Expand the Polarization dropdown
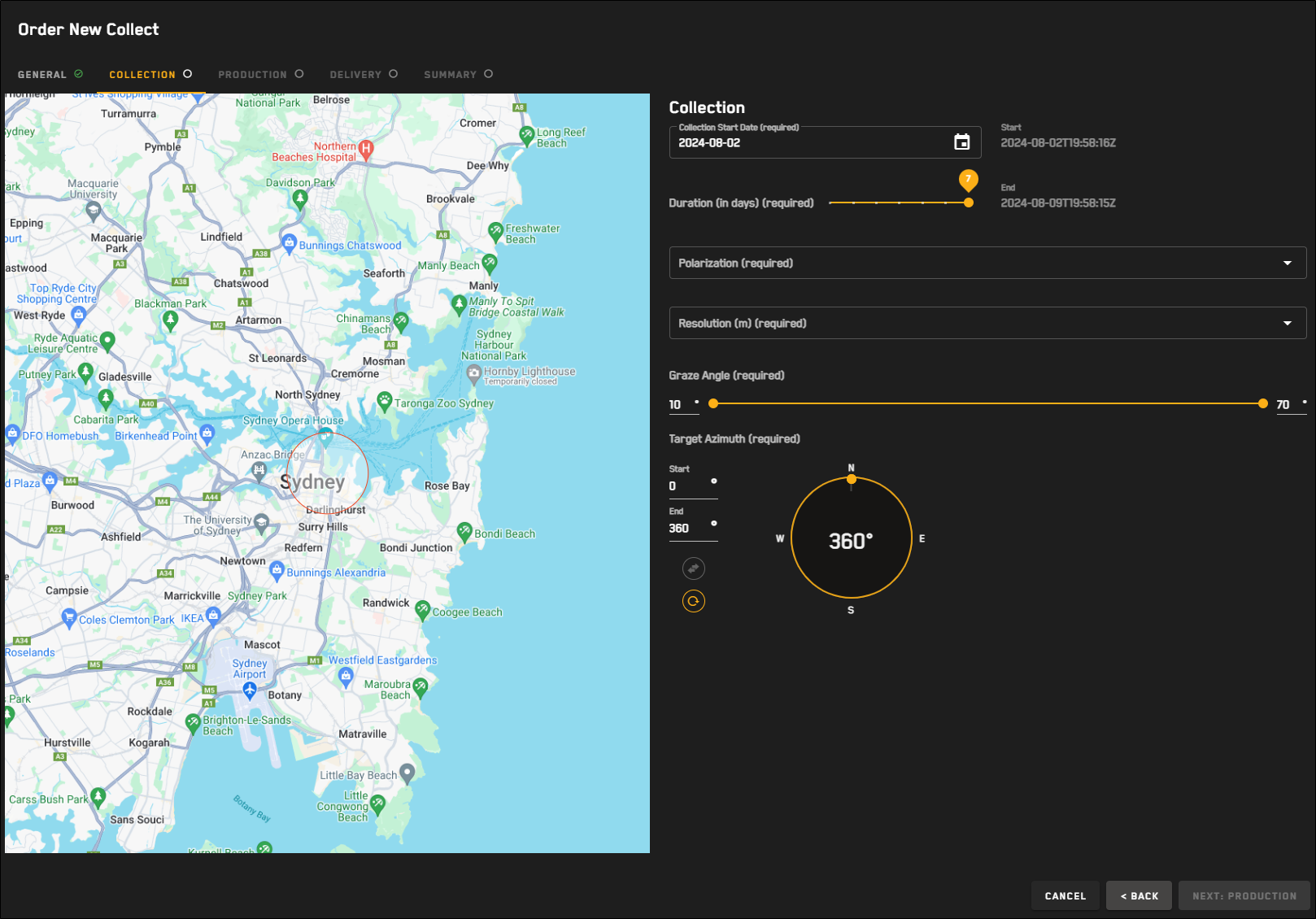Screen dimensions: 1316x919 click(x=987, y=263)
